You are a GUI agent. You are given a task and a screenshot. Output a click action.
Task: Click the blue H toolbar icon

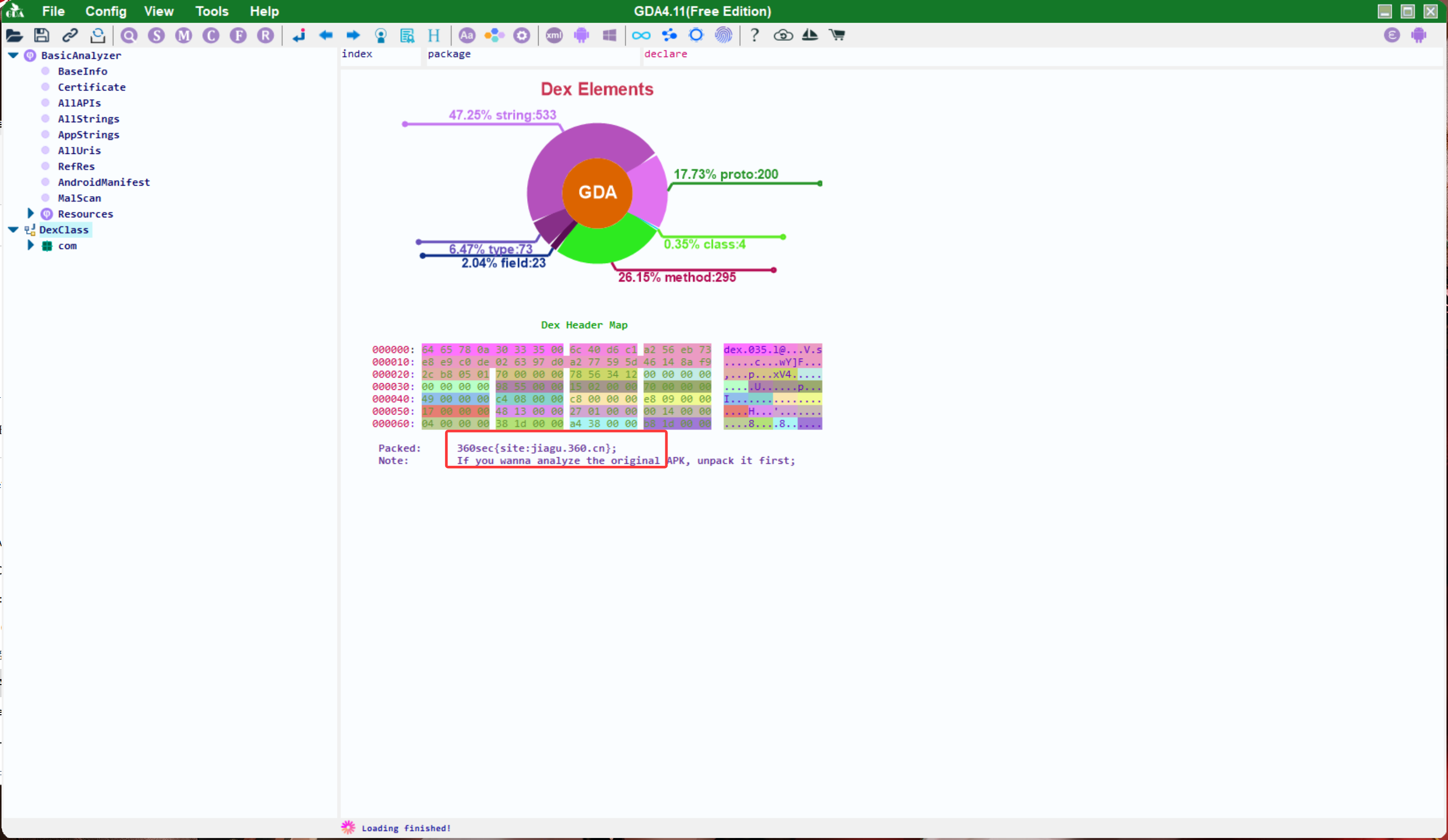[434, 36]
